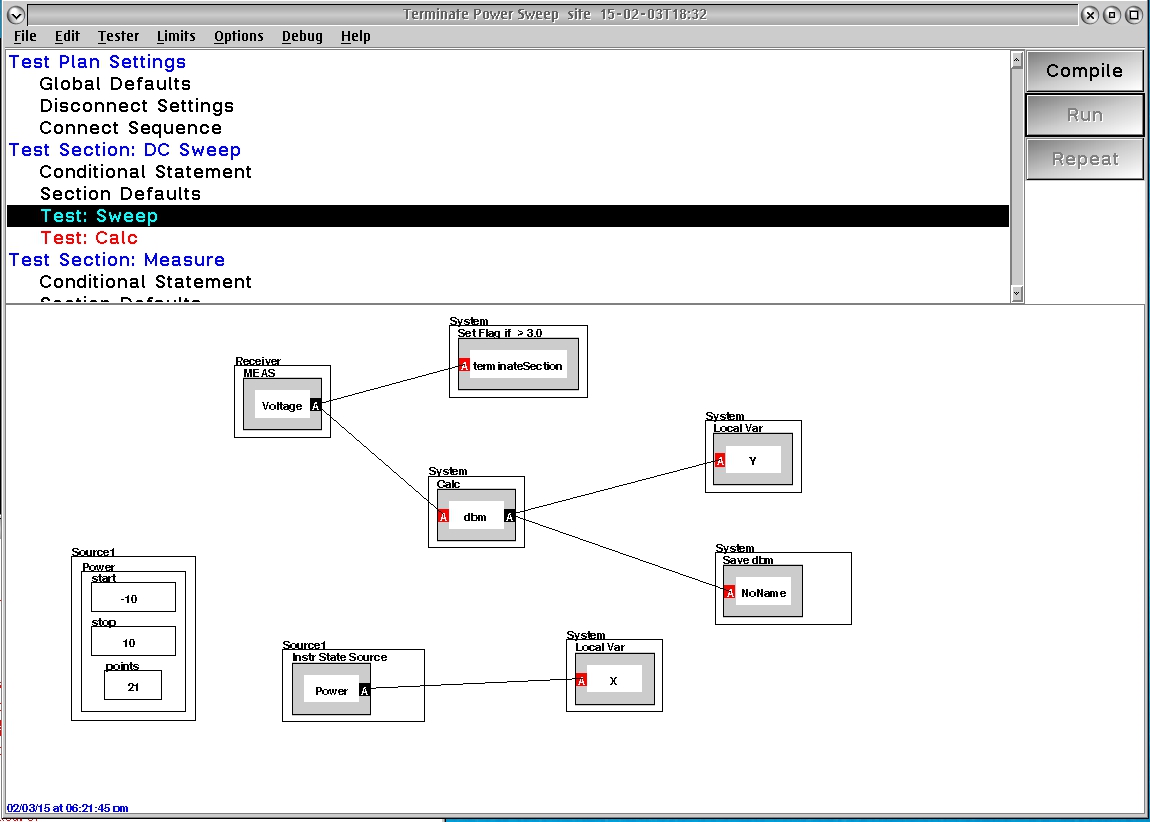This screenshot has height=822, width=1150.
Task: Open the Limits menu
Action: point(176,36)
